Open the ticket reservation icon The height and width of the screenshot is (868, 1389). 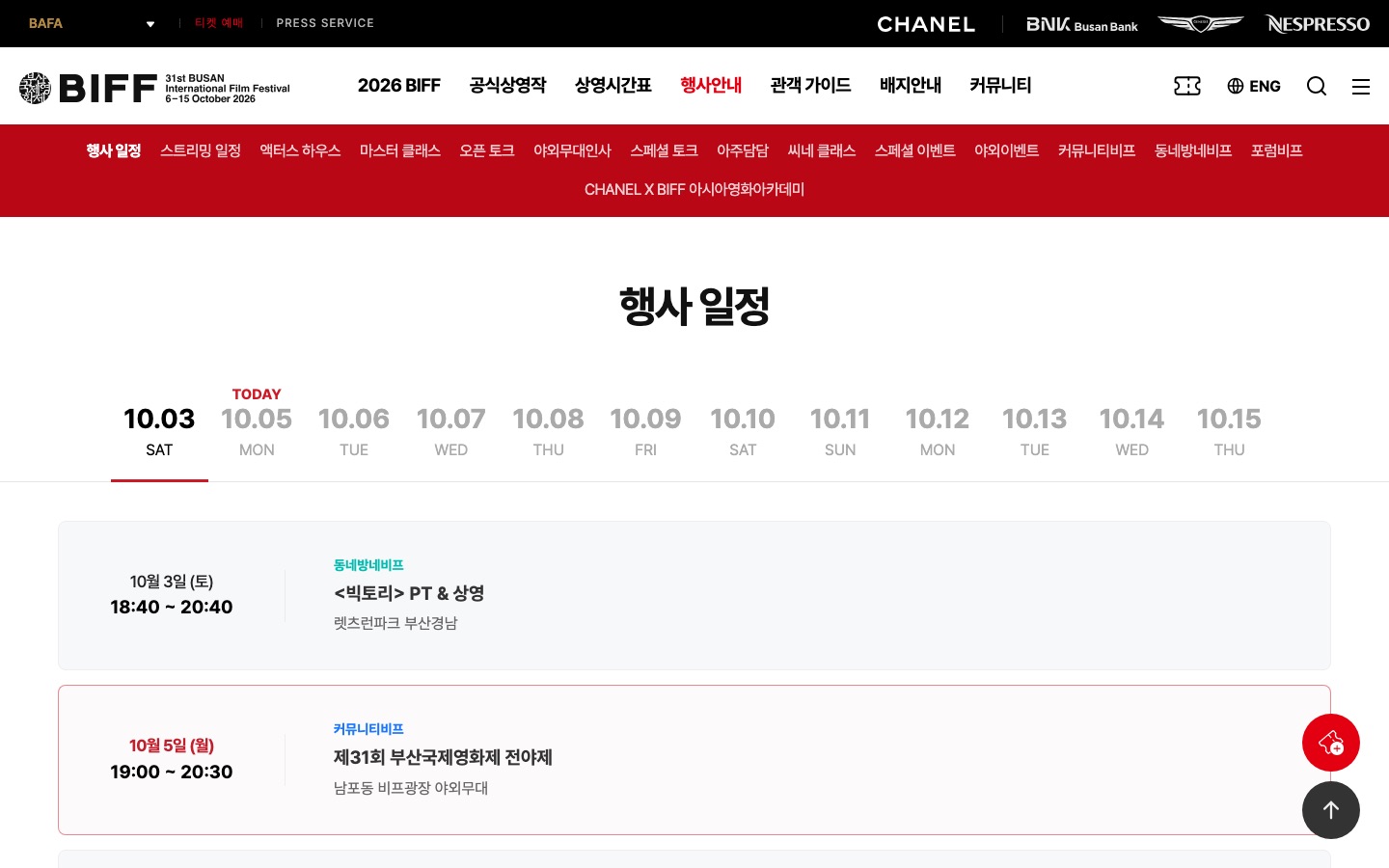pos(1187,86)
